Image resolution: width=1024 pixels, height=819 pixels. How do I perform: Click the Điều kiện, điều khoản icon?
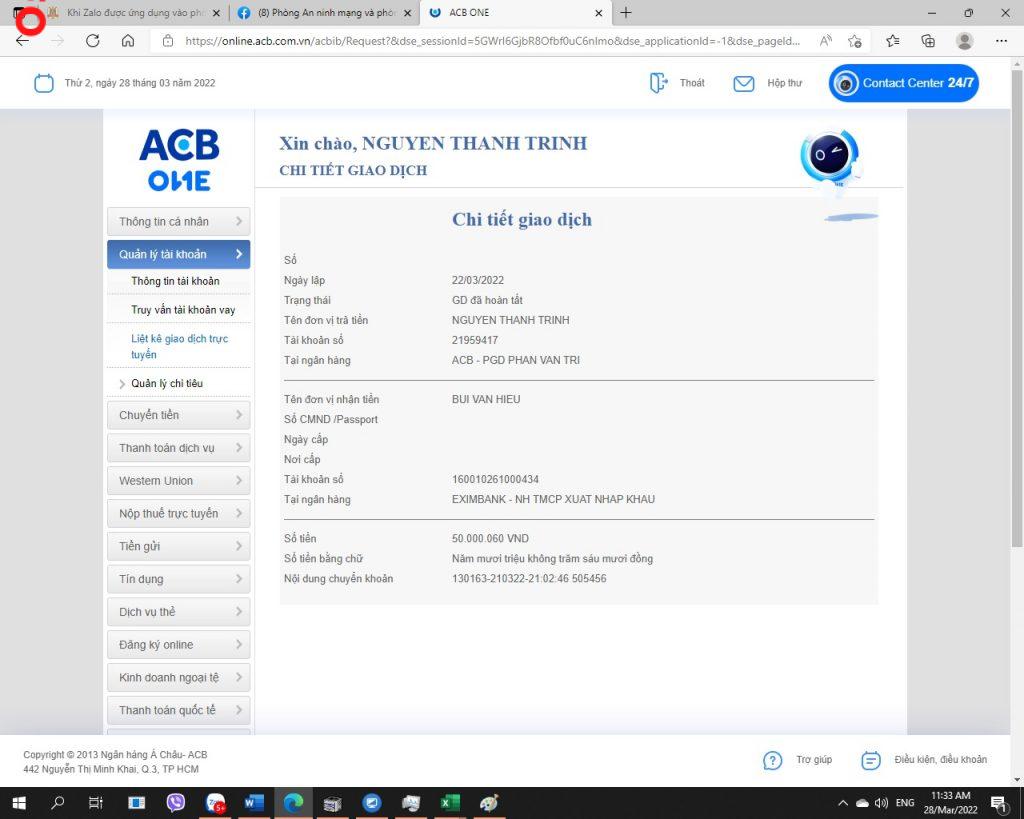(871, 760)
